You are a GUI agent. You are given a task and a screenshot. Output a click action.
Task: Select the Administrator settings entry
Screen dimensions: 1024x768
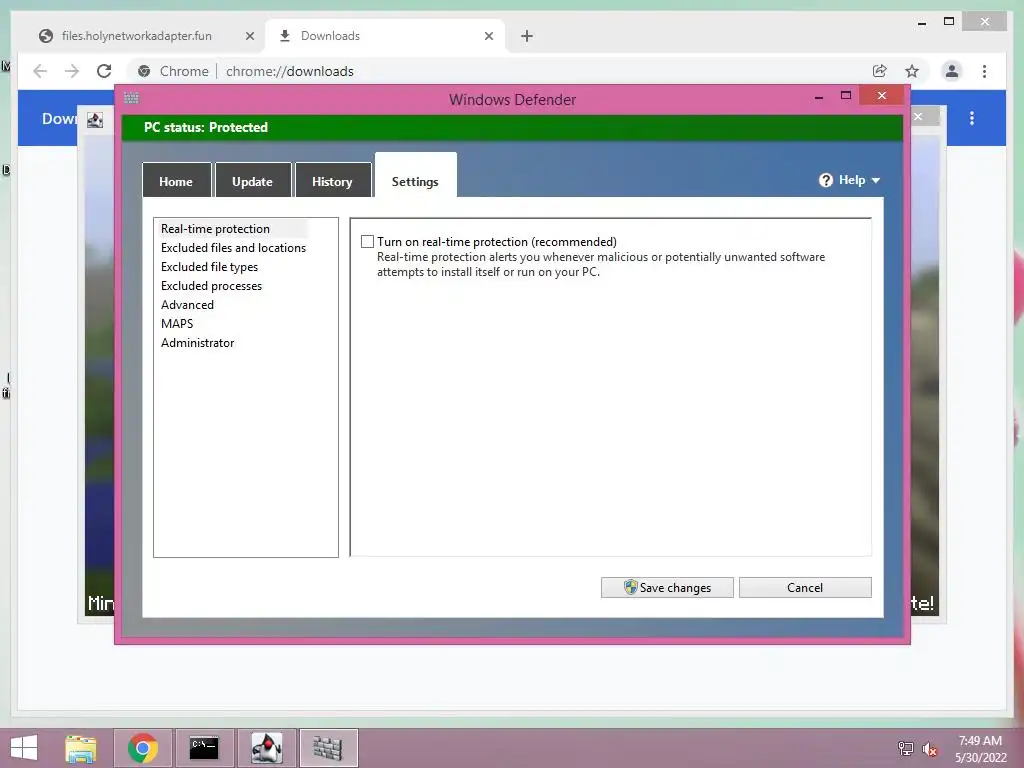click(197, 342)
